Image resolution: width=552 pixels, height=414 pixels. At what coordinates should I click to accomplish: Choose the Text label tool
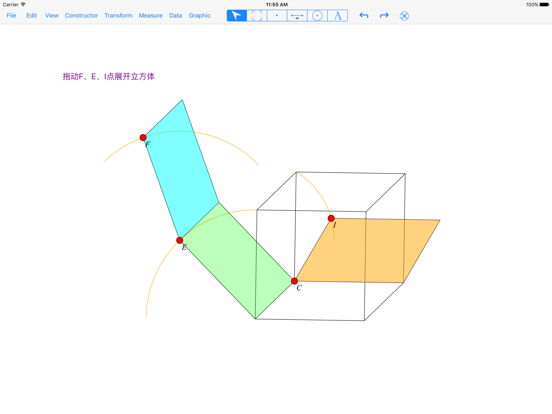point(338,15)
